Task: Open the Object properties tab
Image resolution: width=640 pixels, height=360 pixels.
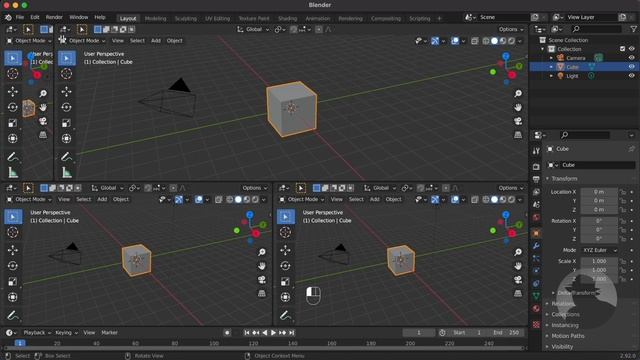Action: 536,233
